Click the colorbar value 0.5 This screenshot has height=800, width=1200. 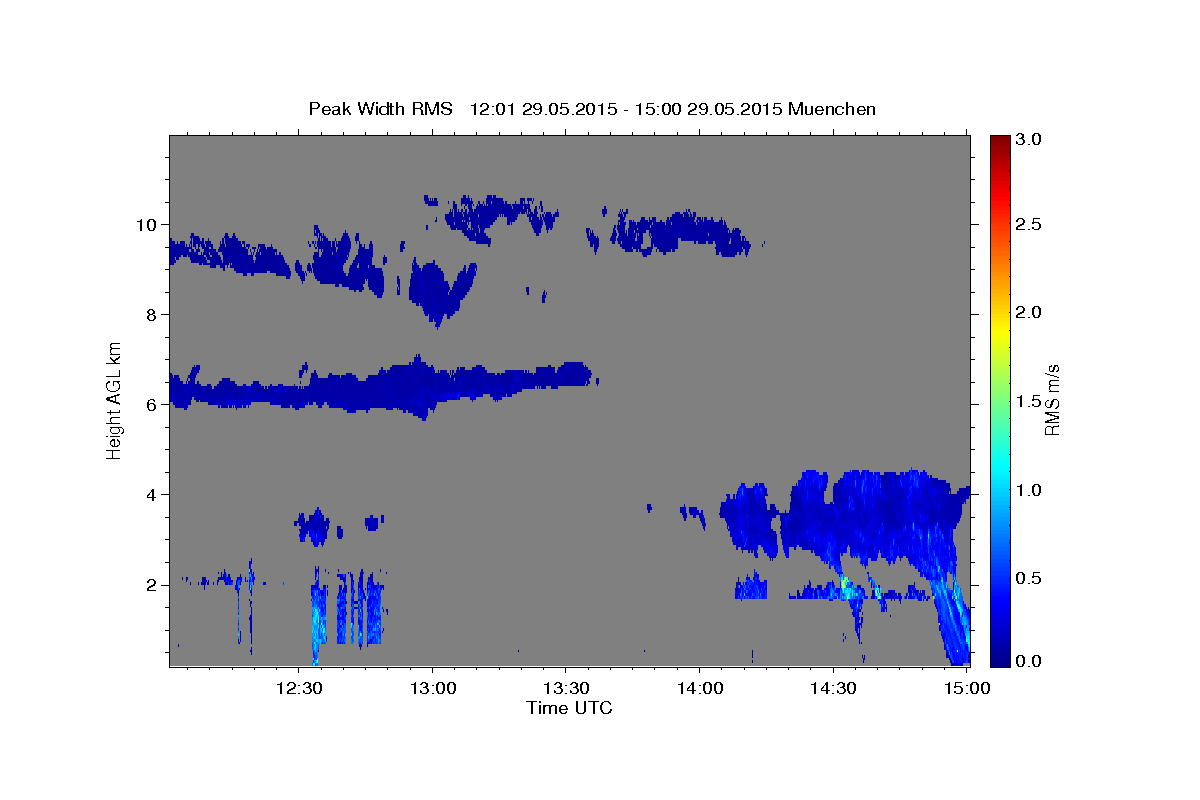click(1030, 578)
